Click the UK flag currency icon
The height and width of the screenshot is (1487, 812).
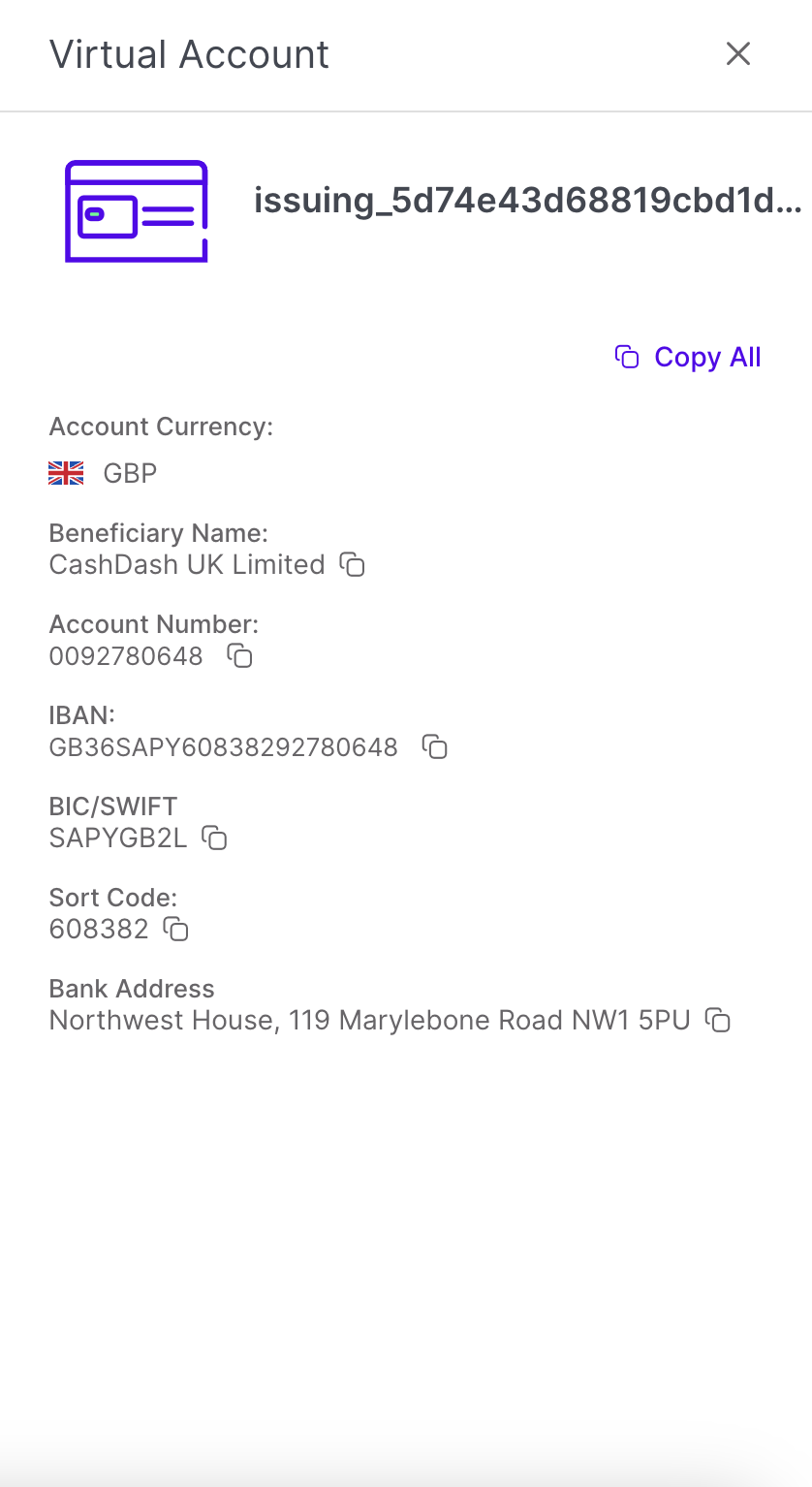pos(66,473)
